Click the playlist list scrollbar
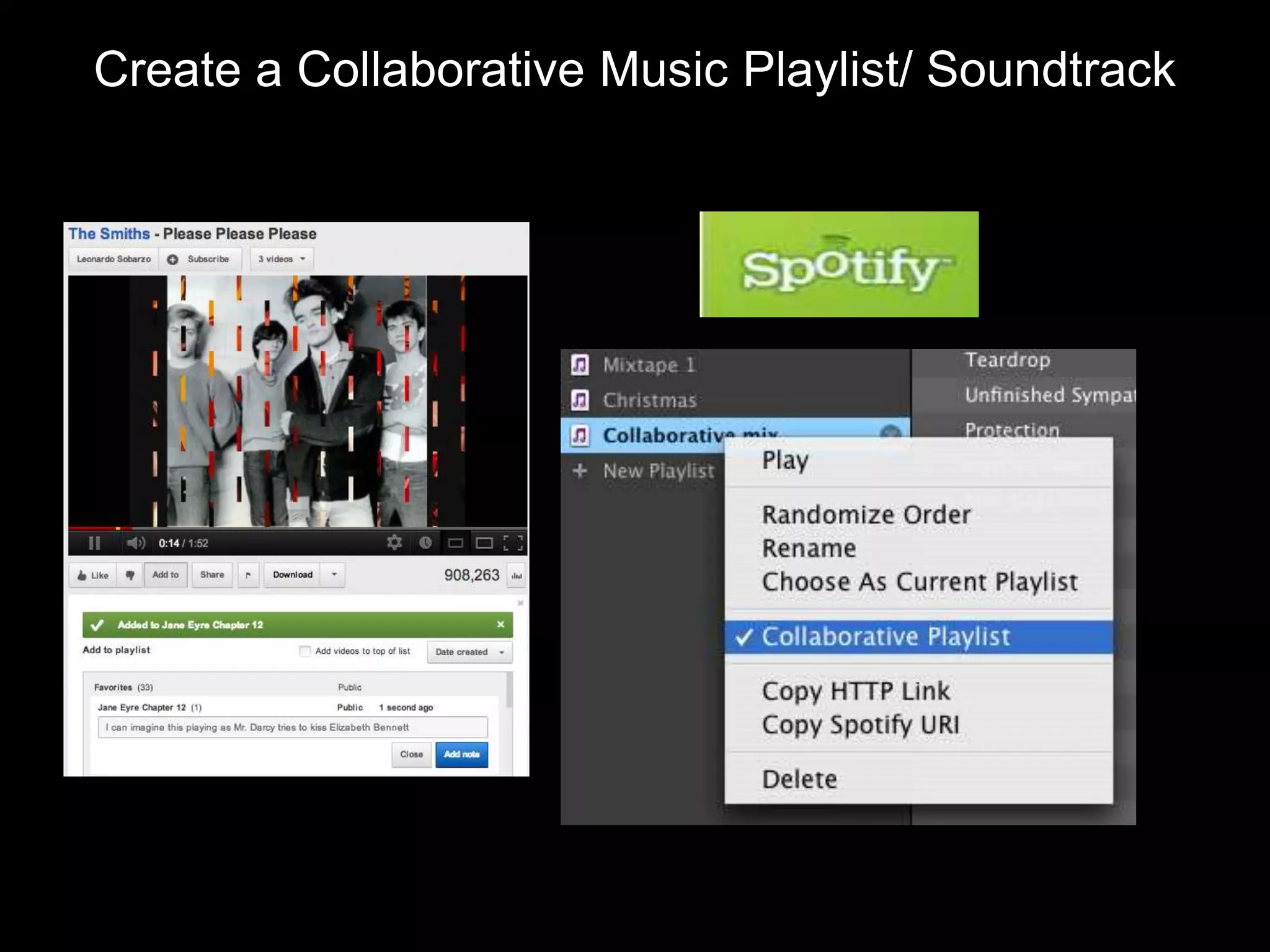Viewport: 1270px width, 952px height. (x=510, y=690)
